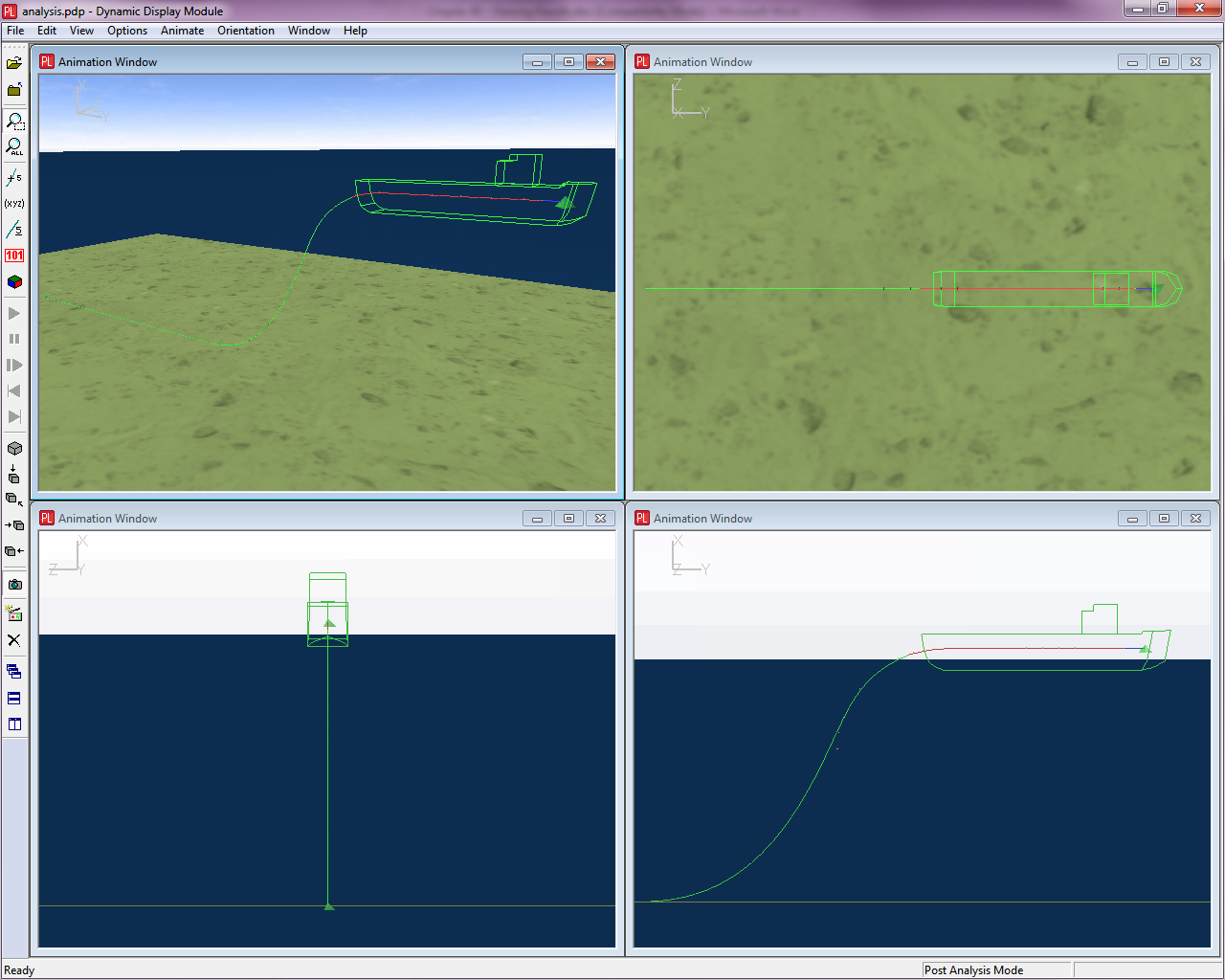1225x980 pixels.
Task: Open the Options menu
Action: point(127,31)
